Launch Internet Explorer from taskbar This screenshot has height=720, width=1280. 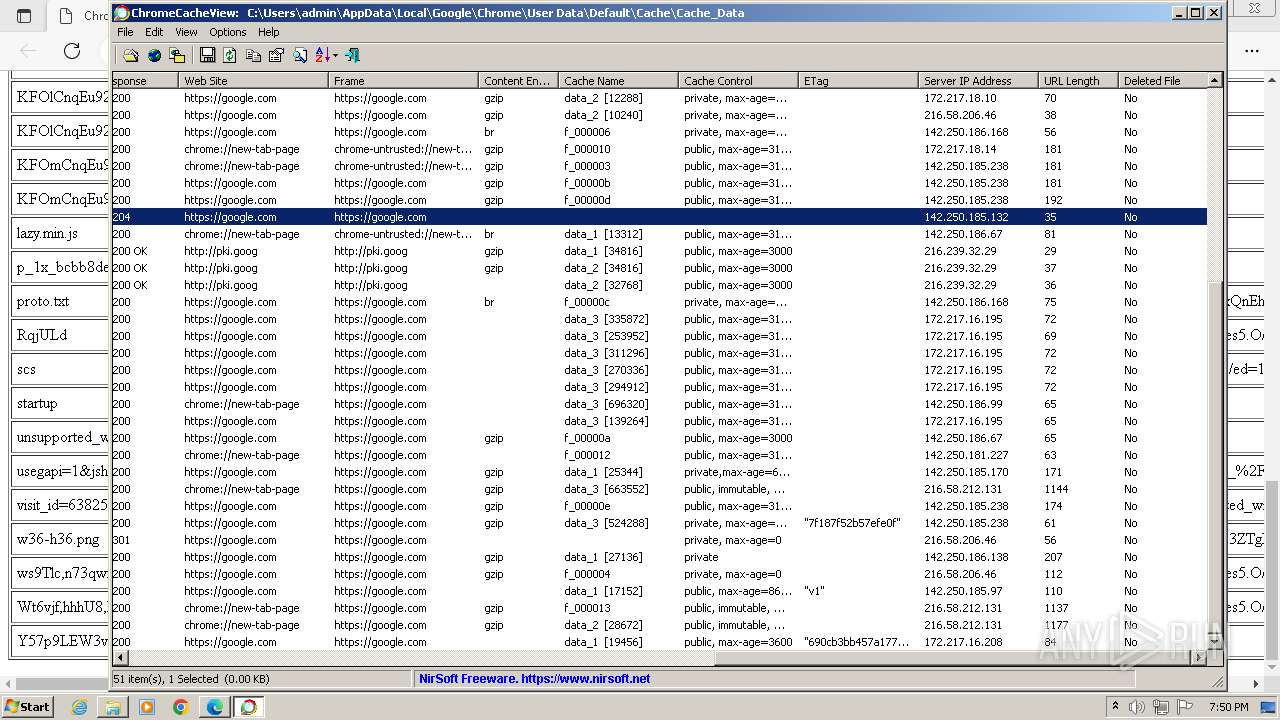tap(79, 707)
